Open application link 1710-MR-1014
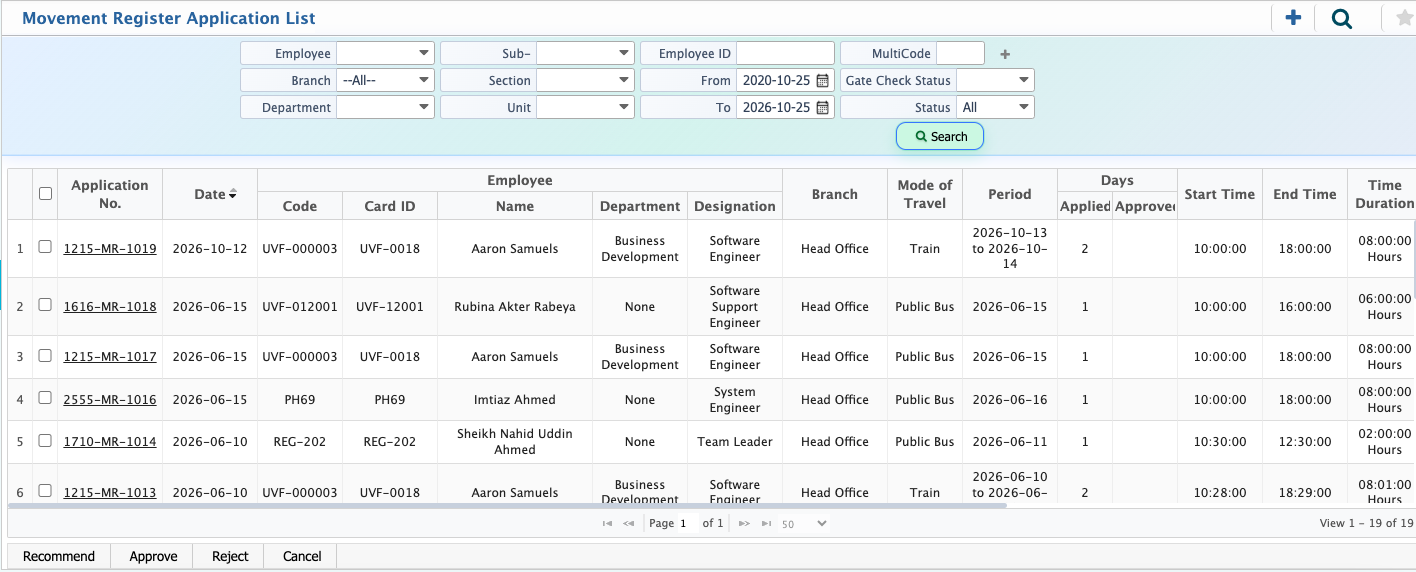 (110, 442)
